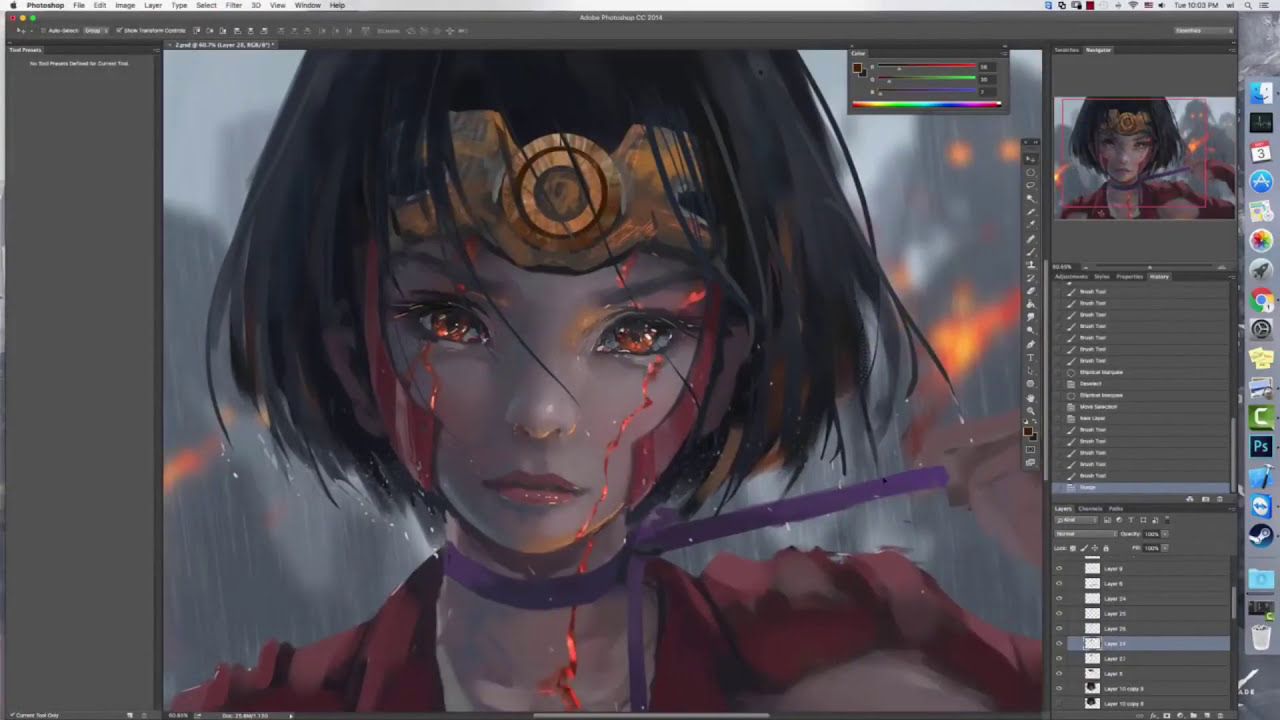Open the Image menu
The width and height of the screenshot is (1280, 720).
point(125,5)
